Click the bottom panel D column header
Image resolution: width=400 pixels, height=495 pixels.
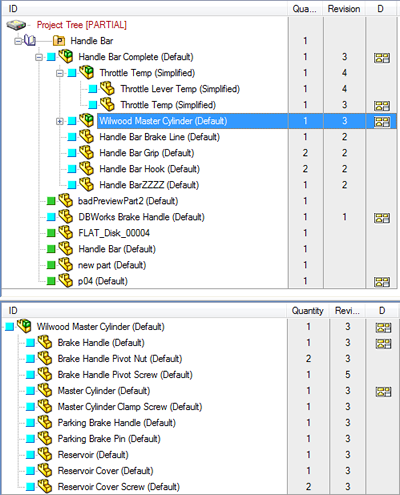point(382,311)
